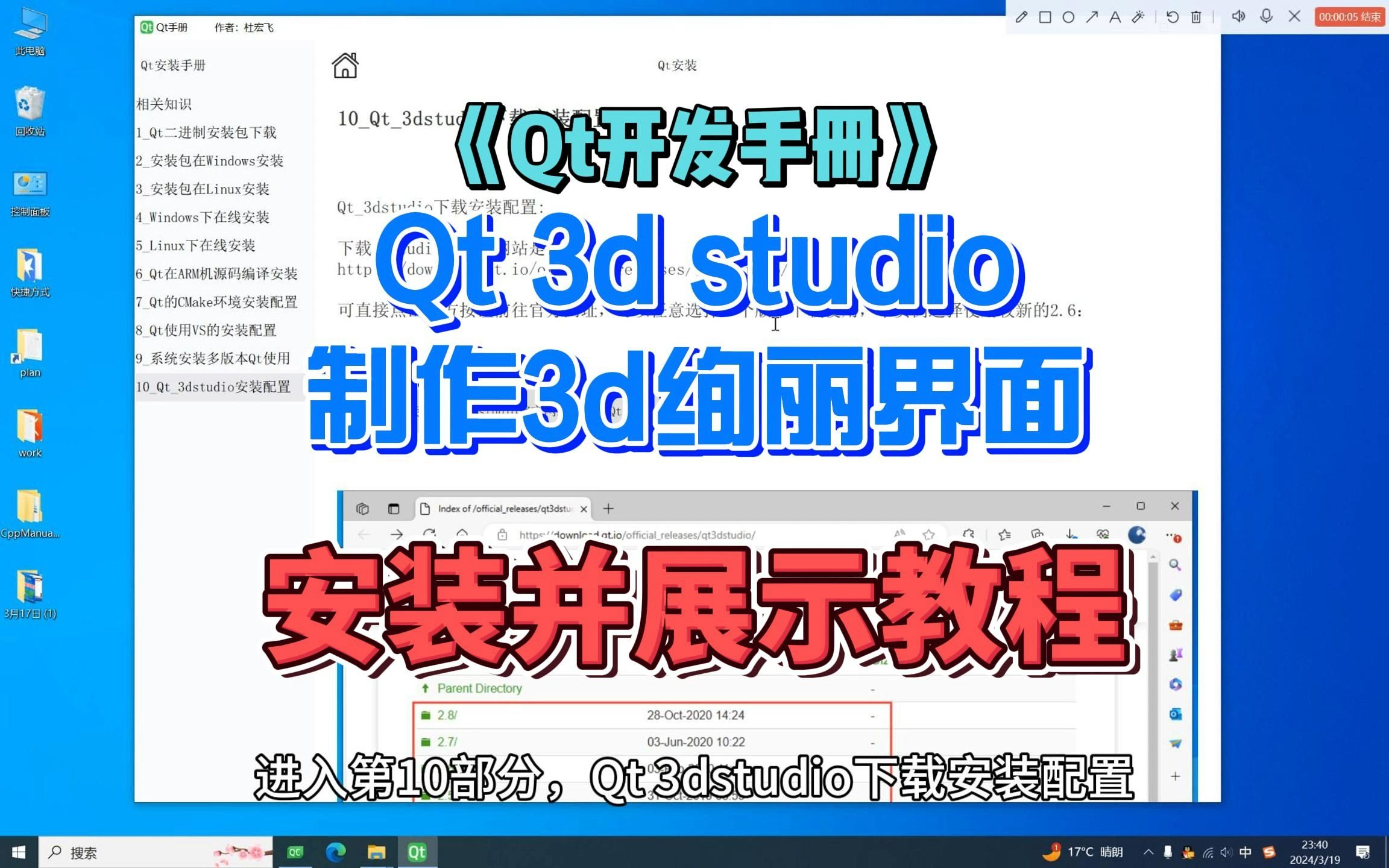Open the Parent Directory link

point(479,688)
